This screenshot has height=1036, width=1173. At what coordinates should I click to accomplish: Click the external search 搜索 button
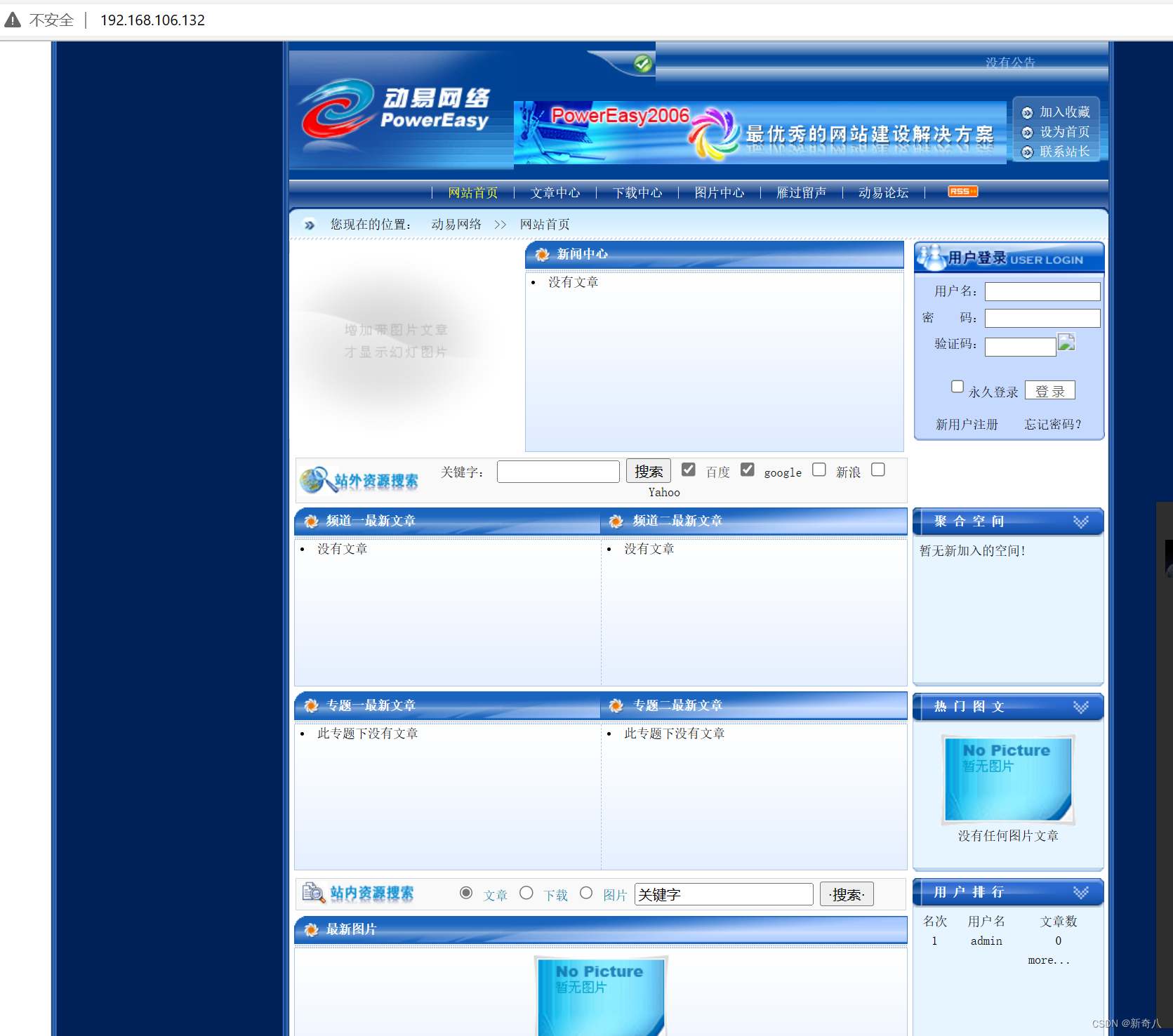[649, 471]
